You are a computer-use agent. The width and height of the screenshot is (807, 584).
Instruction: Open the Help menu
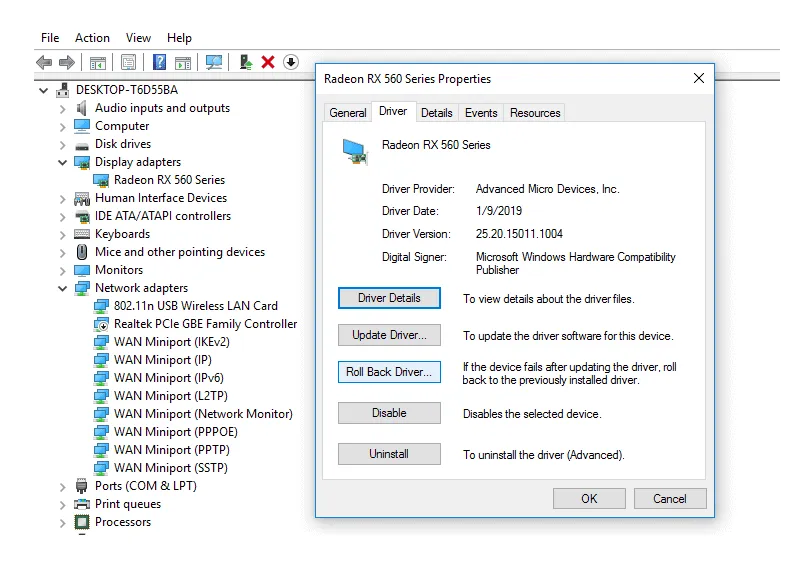tap(179, 38)
